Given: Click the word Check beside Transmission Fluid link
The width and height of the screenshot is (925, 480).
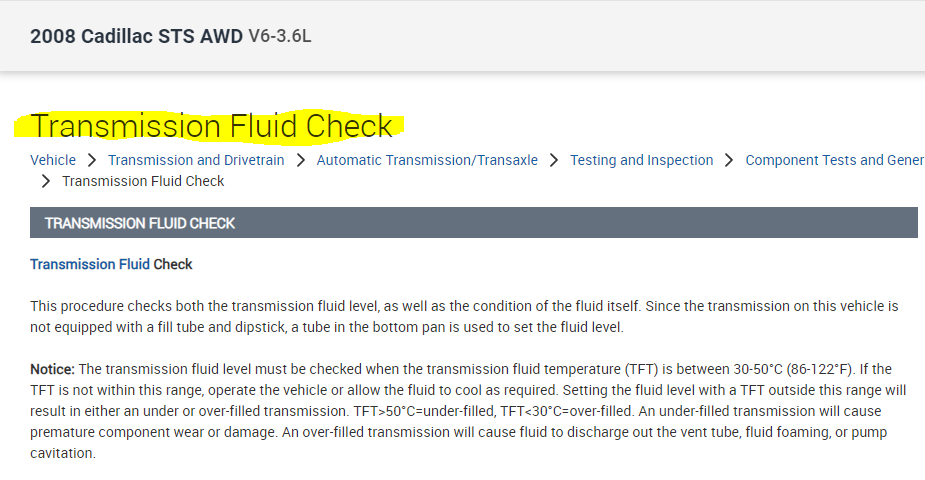Looking at the screenshot, I should pos(173,264).
